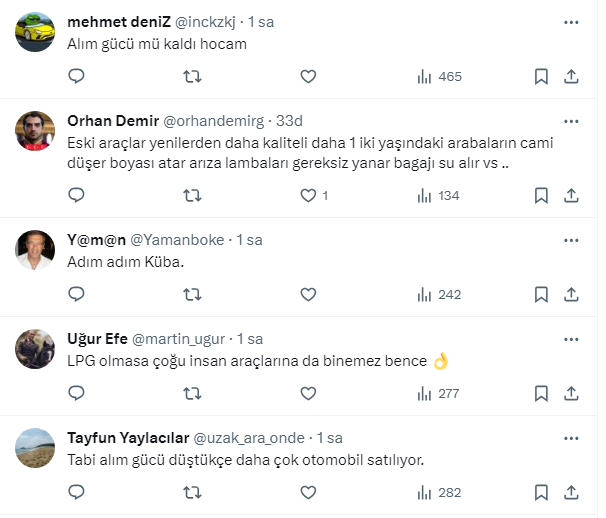The width and height of the screenshot is (606, 518).
Task: Retweet Orhan Demir's tweet
Action: tap(193, 195)
